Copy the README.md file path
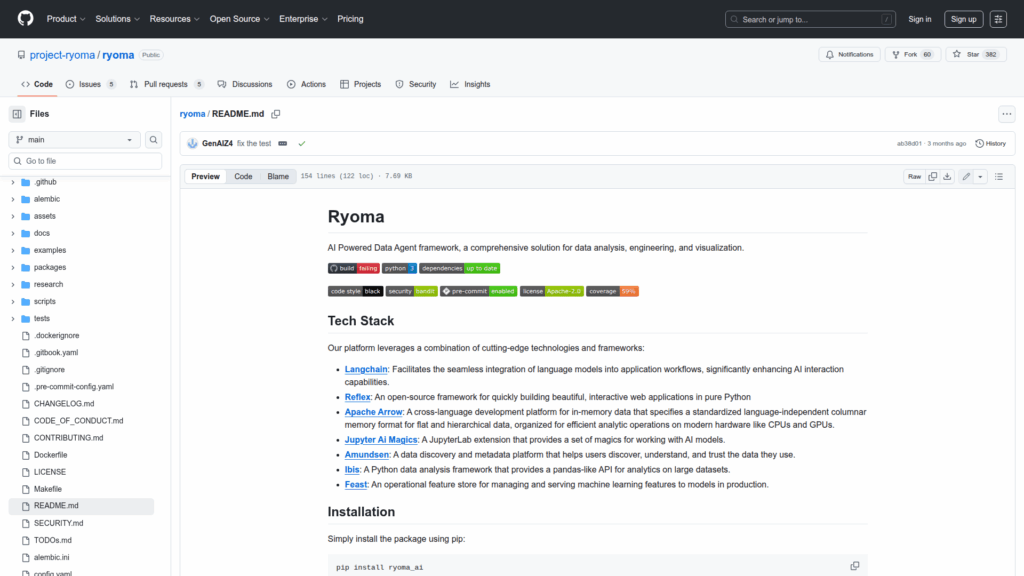Image resolution: width=1024 pixels, height=576 pixels. [276, 114]
